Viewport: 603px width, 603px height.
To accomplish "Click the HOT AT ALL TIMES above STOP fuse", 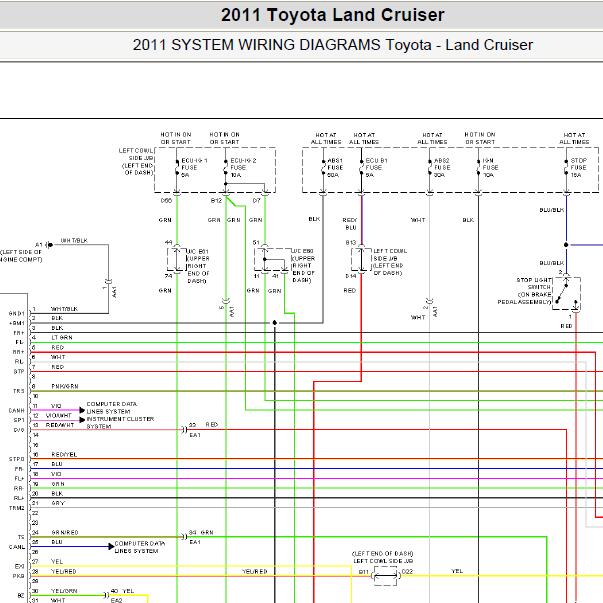I will 574,138.
